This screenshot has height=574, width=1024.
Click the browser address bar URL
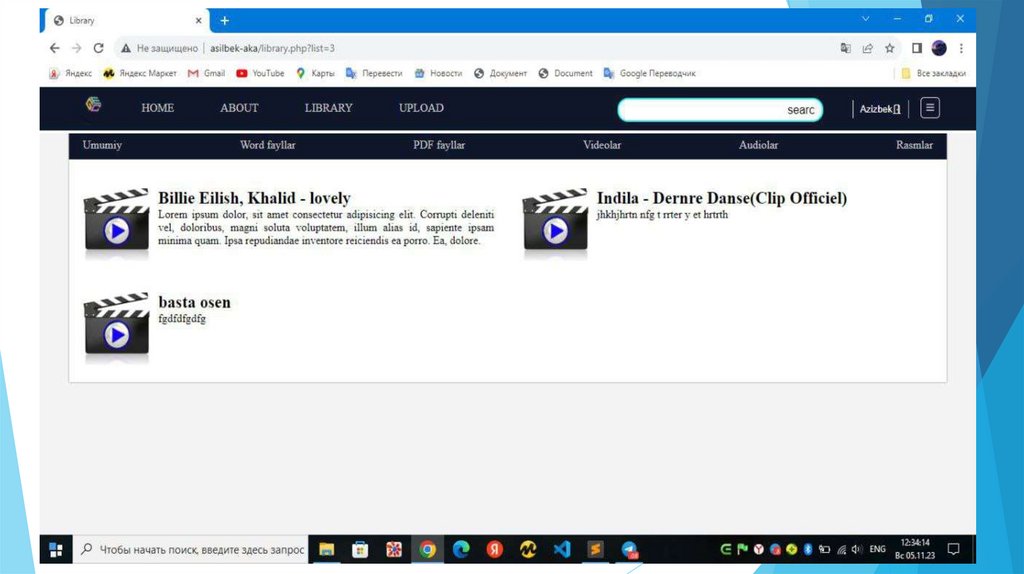[272, 48]
